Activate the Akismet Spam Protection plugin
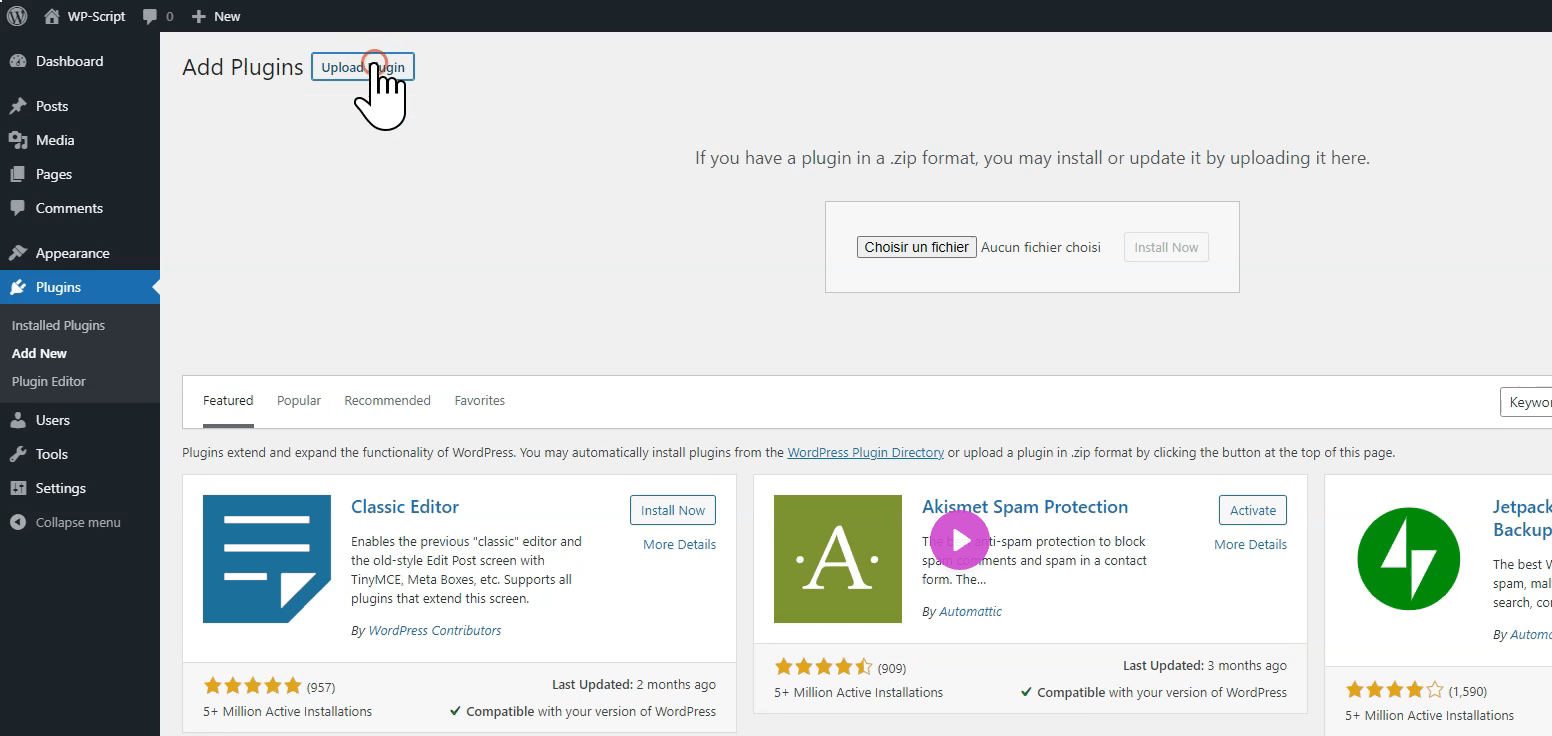This screenshot has height=736, width=1552. (1252, 510)
